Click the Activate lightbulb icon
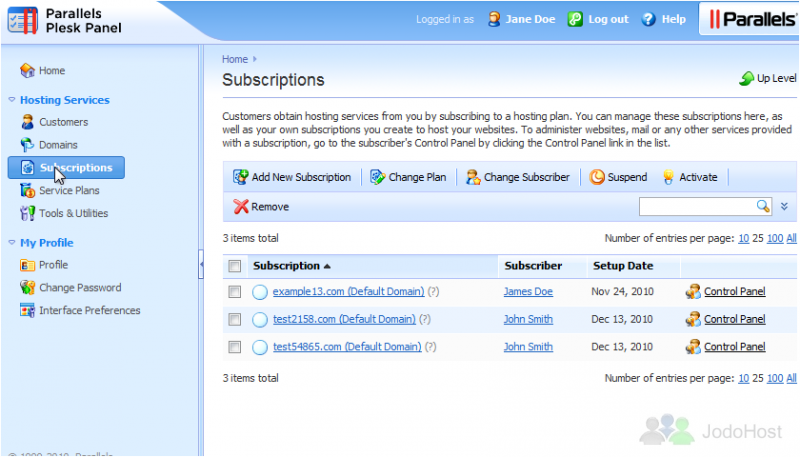 tap(668, 177)
